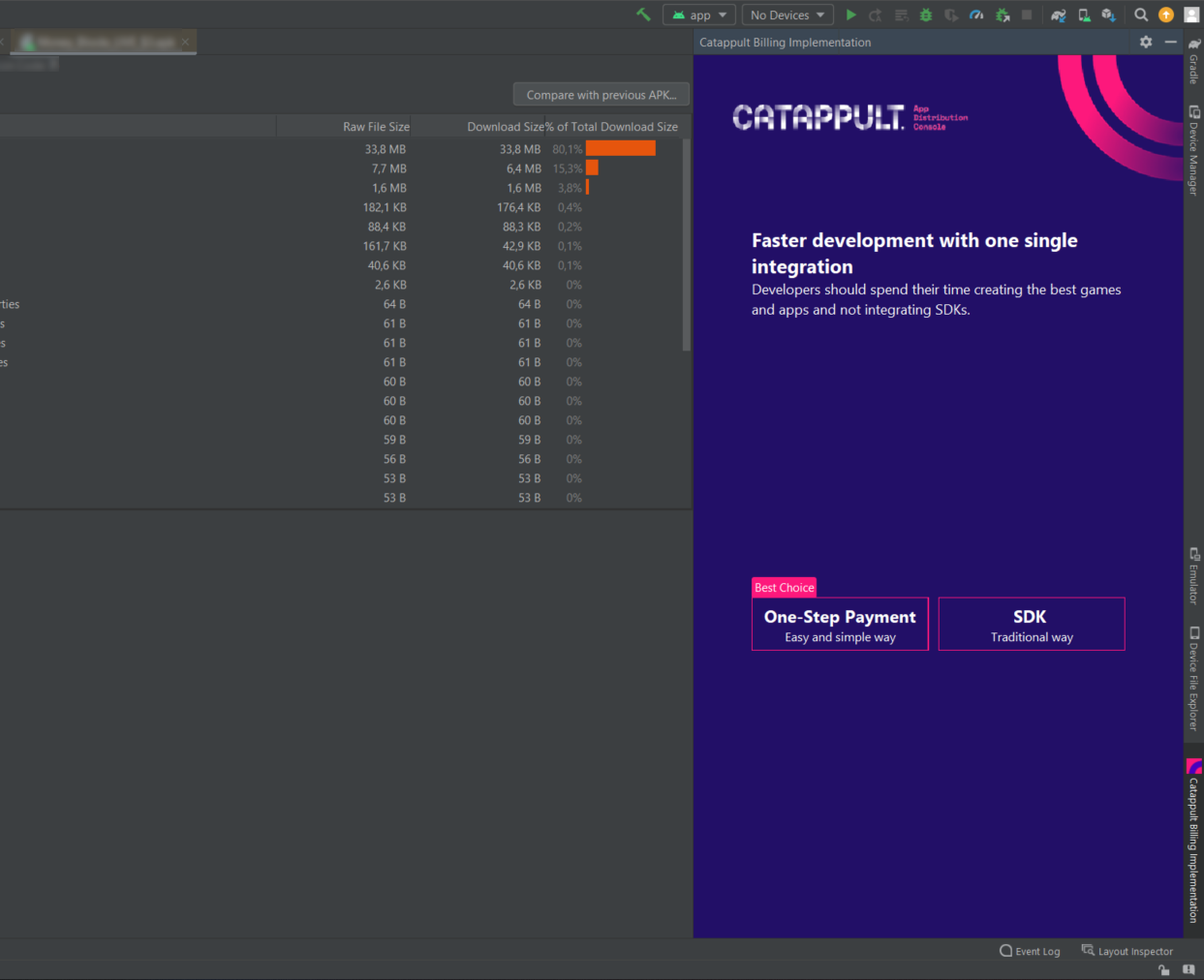The height and width of the screenshot is (980, 1204).
Task: Open the user account avatar icon
Action: [1191, 15]
